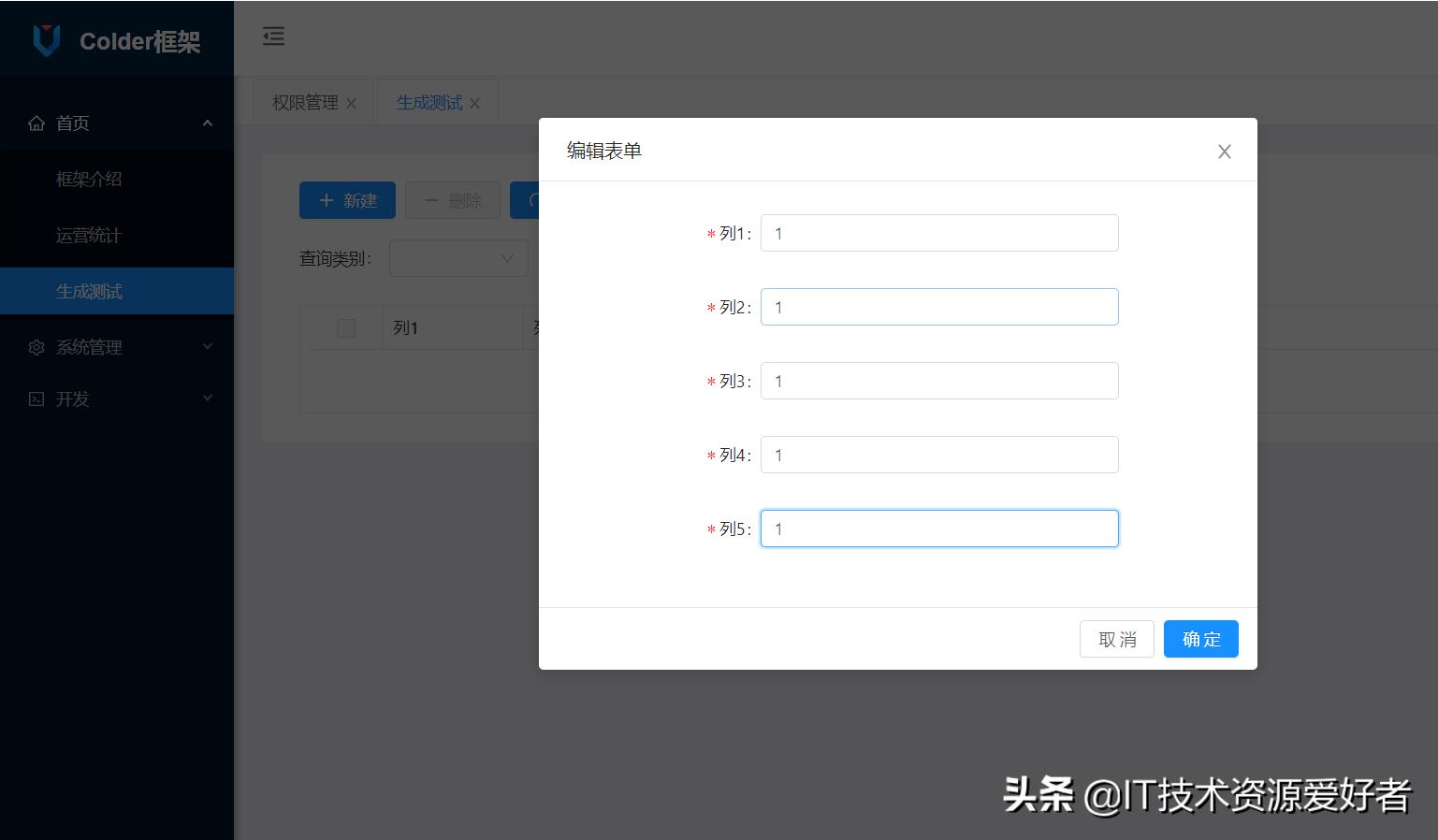Click the plus icon on 新建 button
The height and width of the screenshot is (840, 1438).
click(327, 199)
